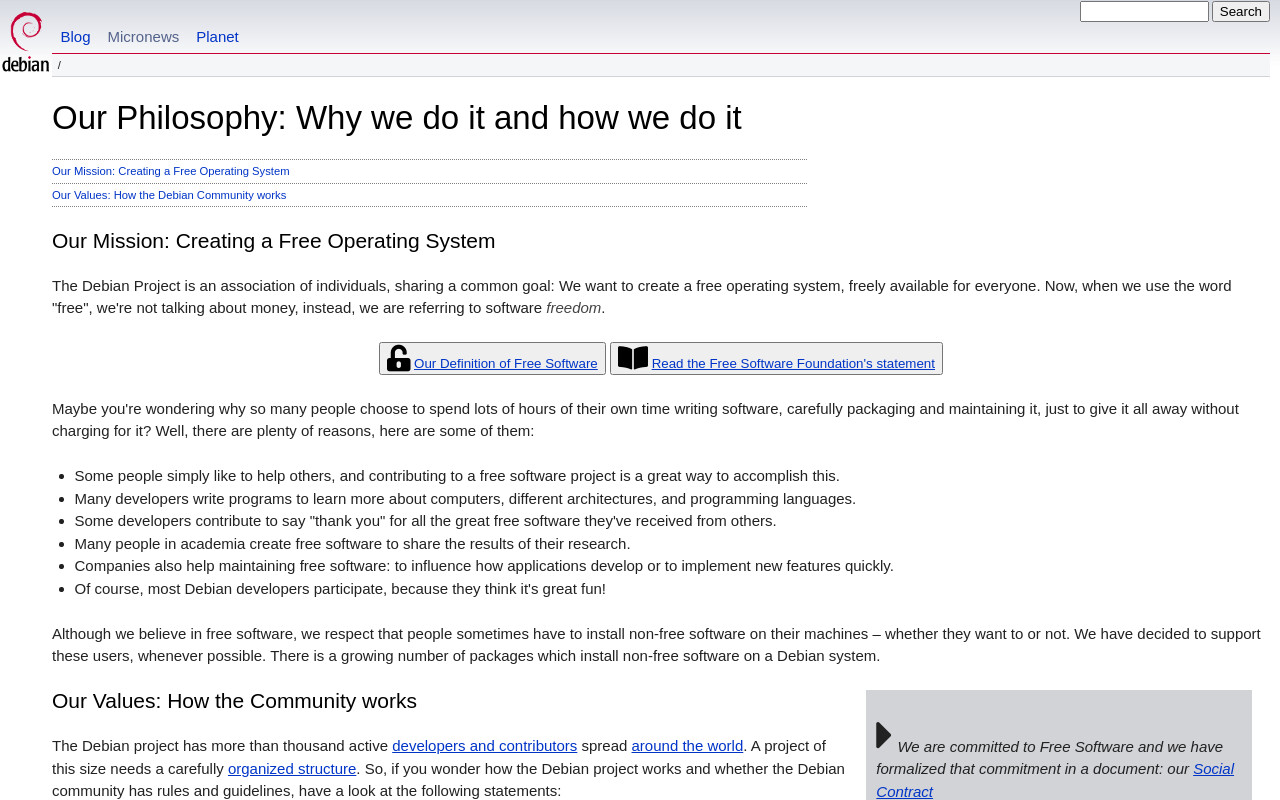The height and width of the screenshot is (800, 1280).
Task: Click the Search button
Action: tap(1241, 12)
